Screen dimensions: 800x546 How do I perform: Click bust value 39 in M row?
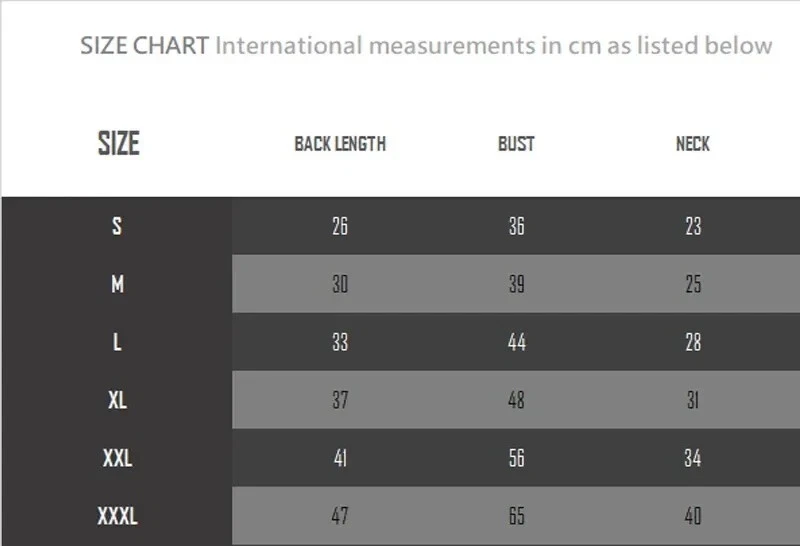[x=516, y=284]
